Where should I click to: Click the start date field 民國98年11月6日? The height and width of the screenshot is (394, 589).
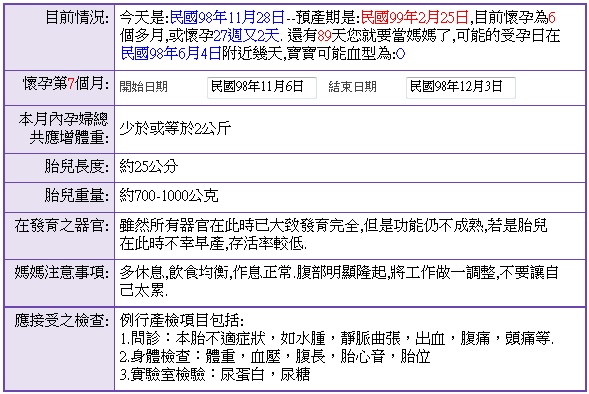click(261, 88)
